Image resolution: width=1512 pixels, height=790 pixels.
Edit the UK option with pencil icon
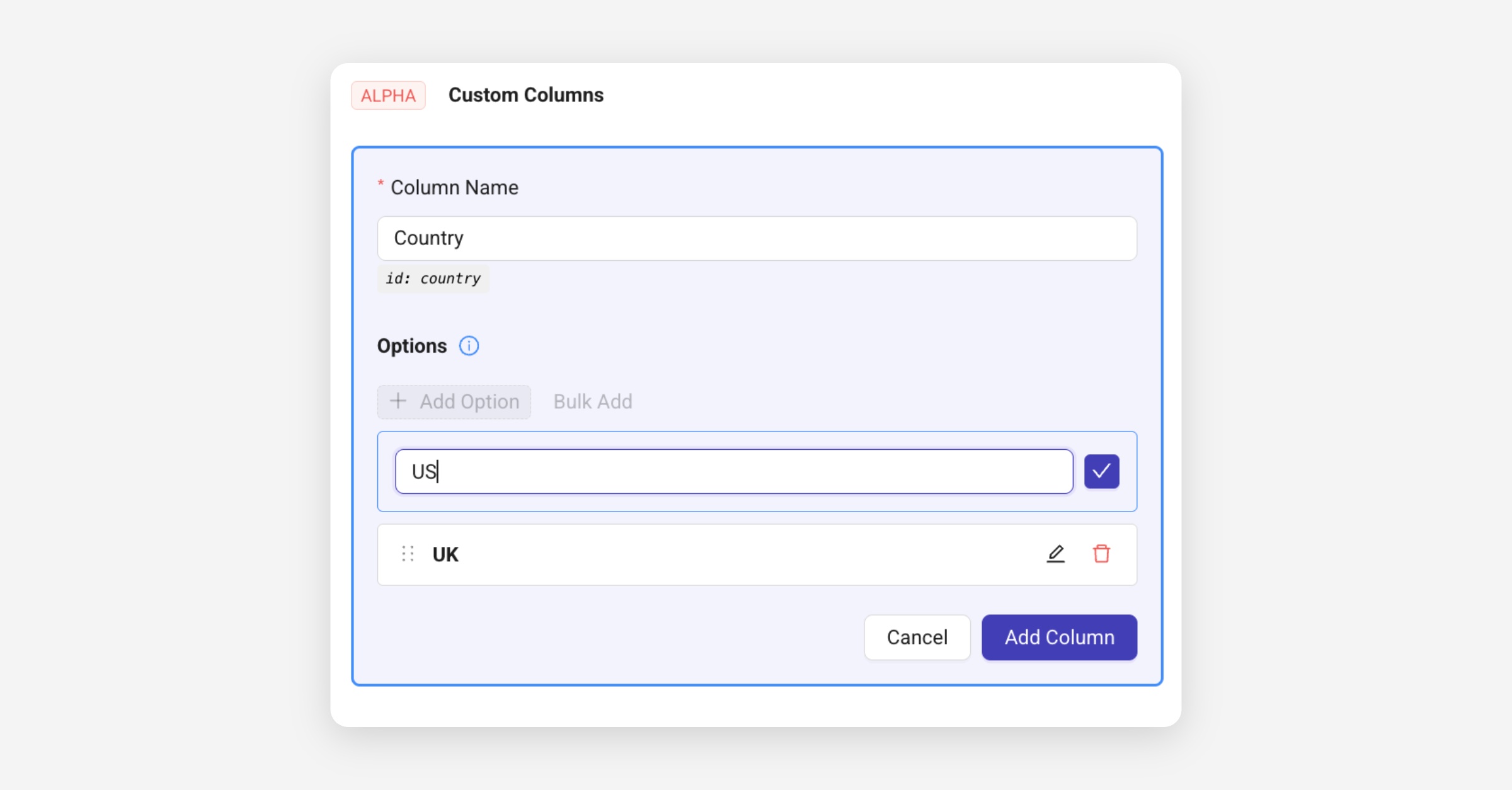tap(1055, 554)
